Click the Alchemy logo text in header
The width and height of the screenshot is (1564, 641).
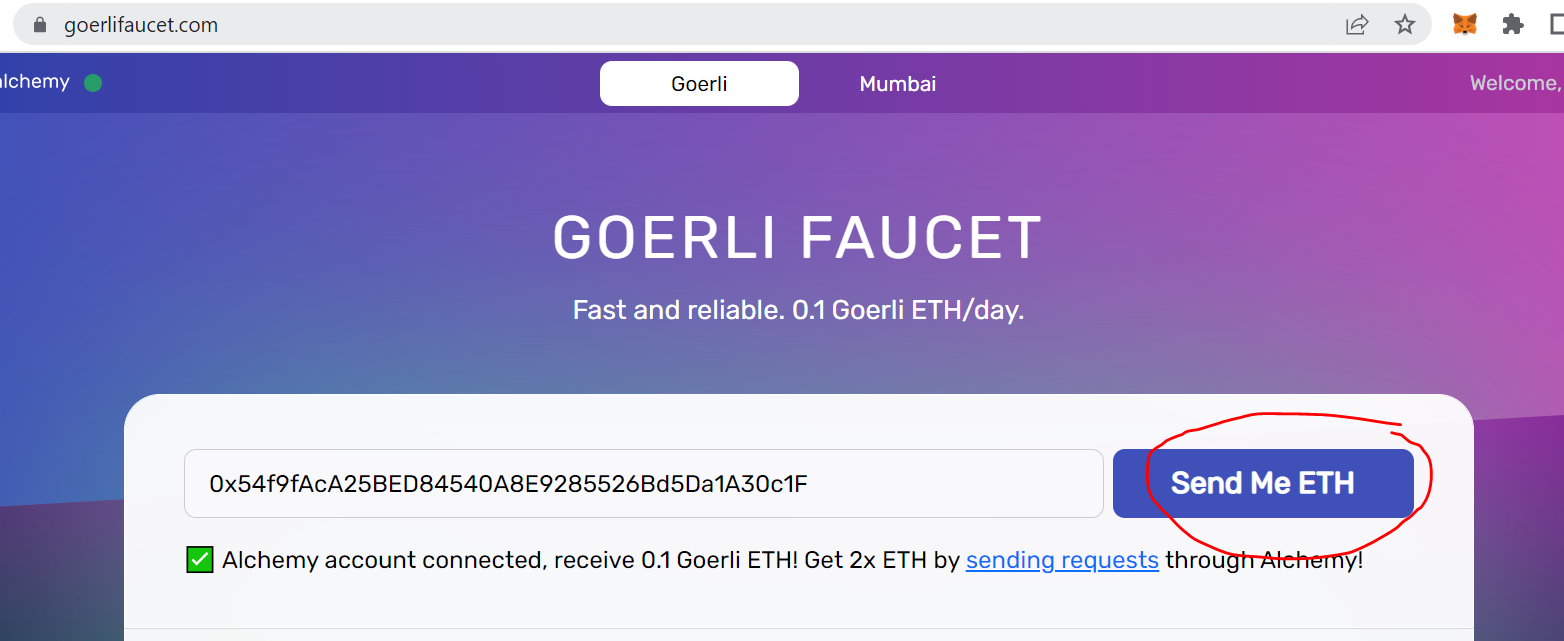[35, 82]
